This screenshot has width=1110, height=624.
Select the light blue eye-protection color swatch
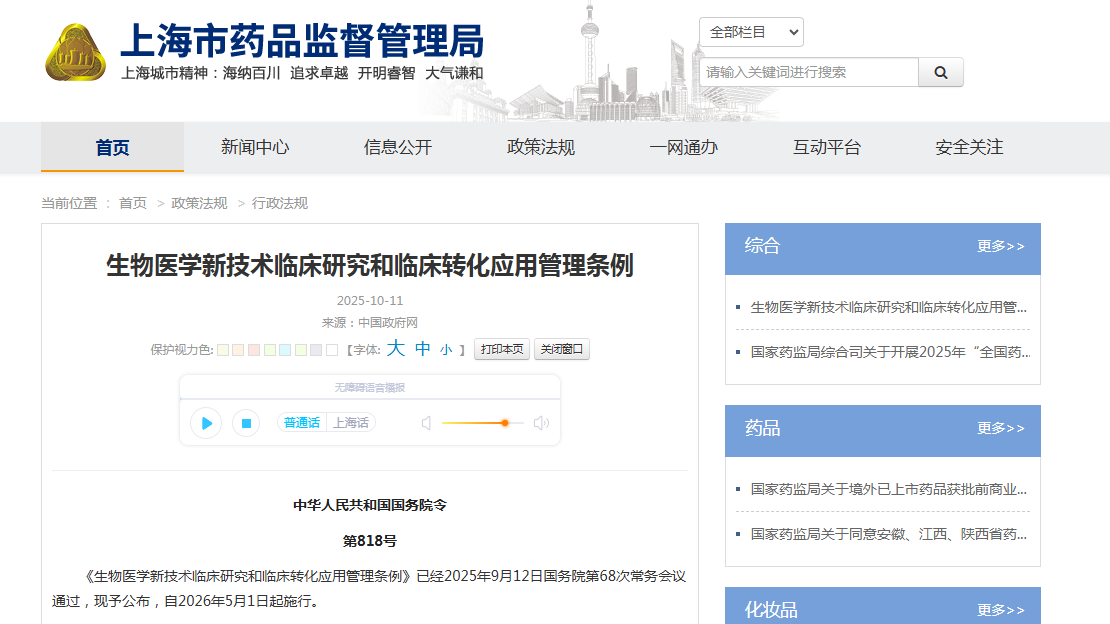pyautogui.click(x=285, y=350)
